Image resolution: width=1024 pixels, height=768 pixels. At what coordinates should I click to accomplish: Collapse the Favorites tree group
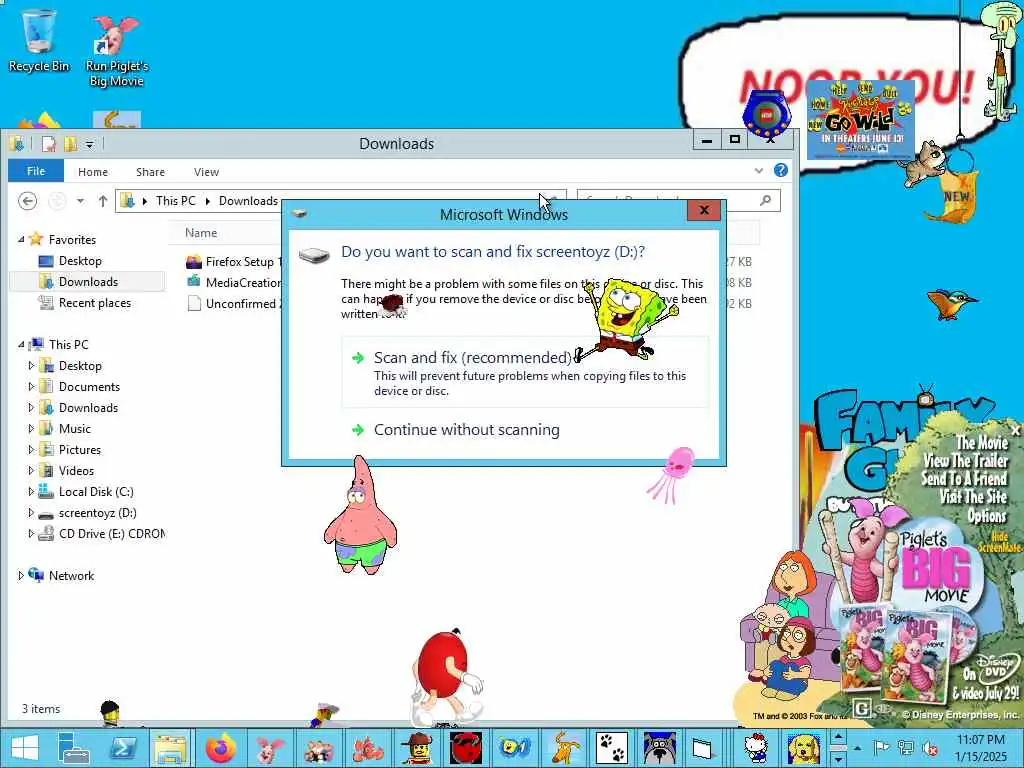pos(21,240)
